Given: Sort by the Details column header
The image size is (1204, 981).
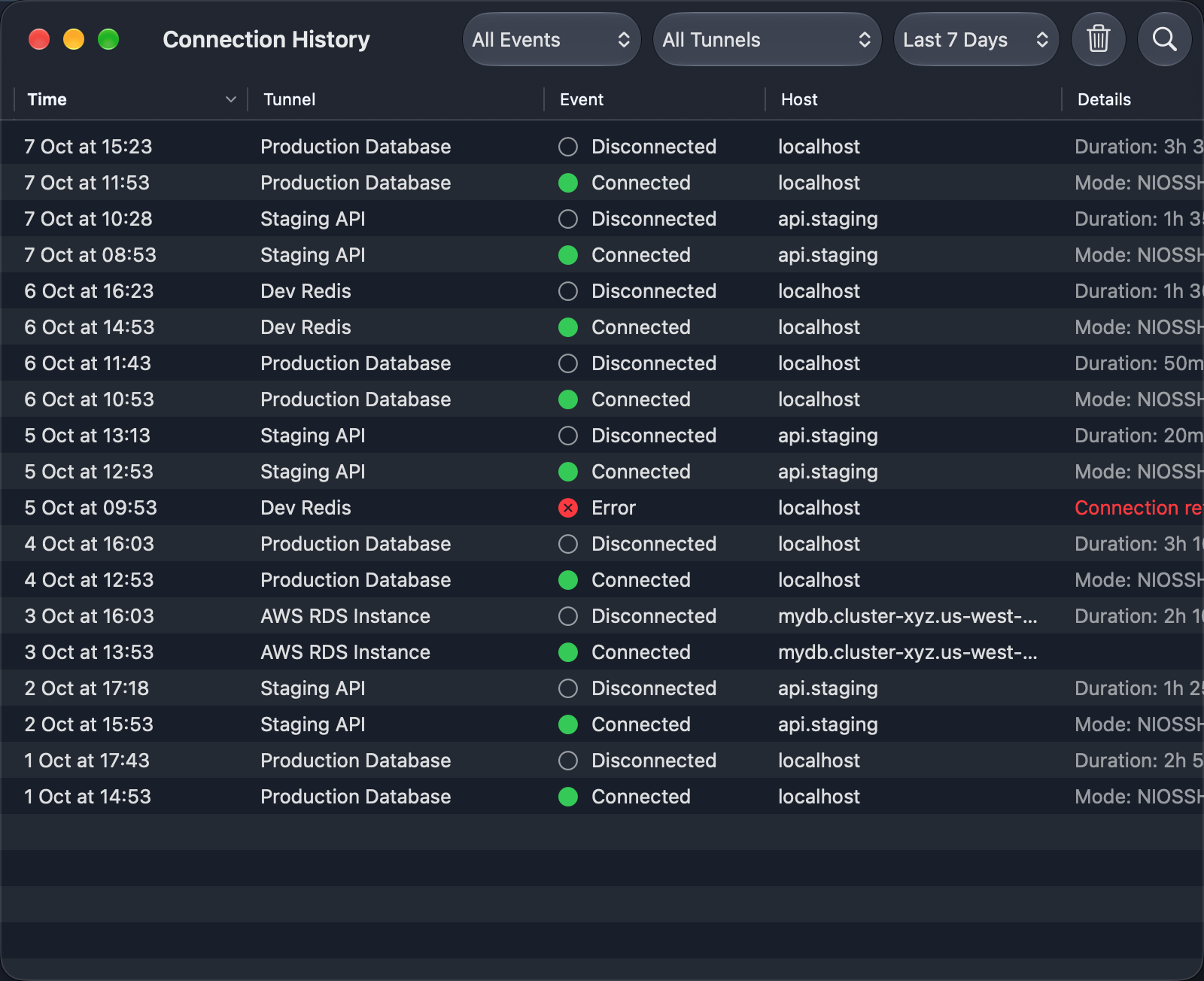Looking at the screenshot, I should tap(1104, 99).
